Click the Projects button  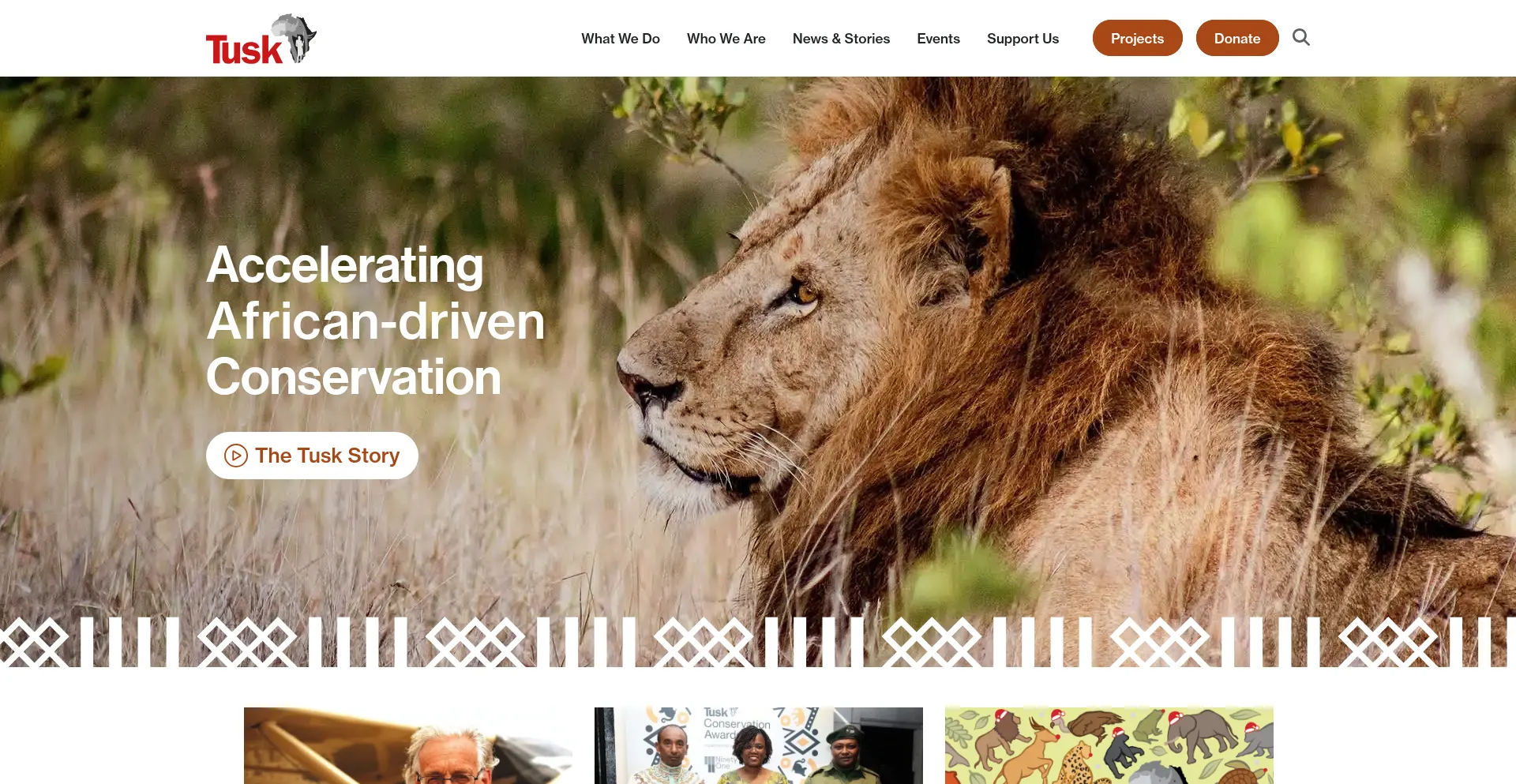point(1137,38)
